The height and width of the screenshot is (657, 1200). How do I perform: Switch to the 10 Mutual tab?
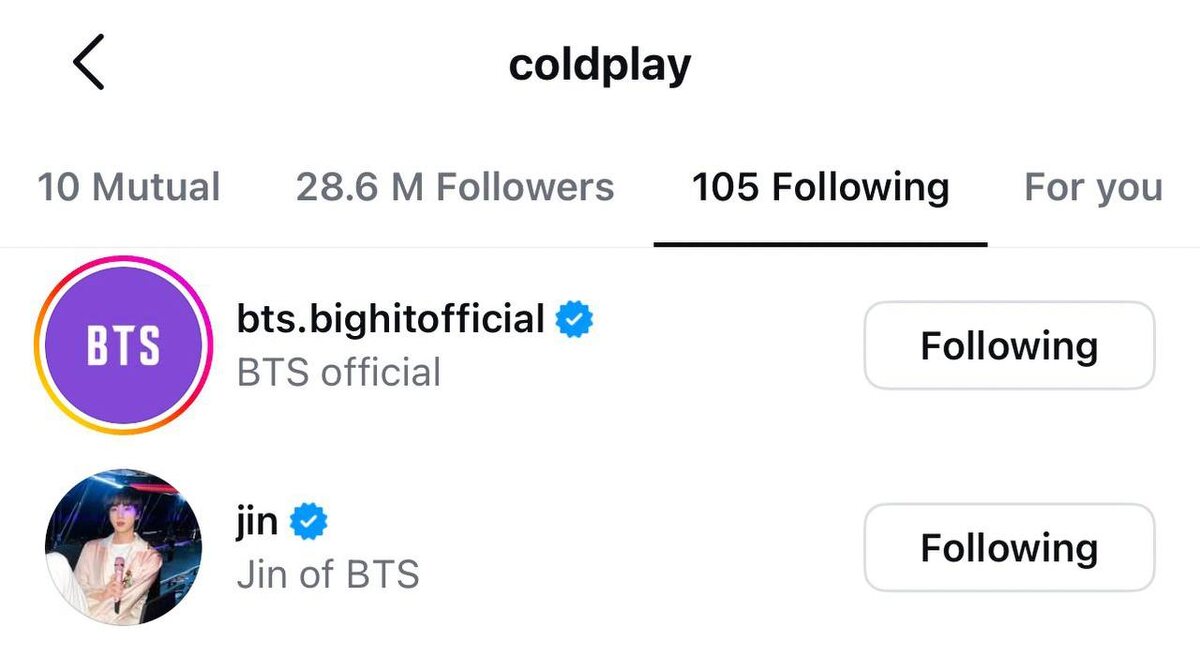[x=129, y=187]
